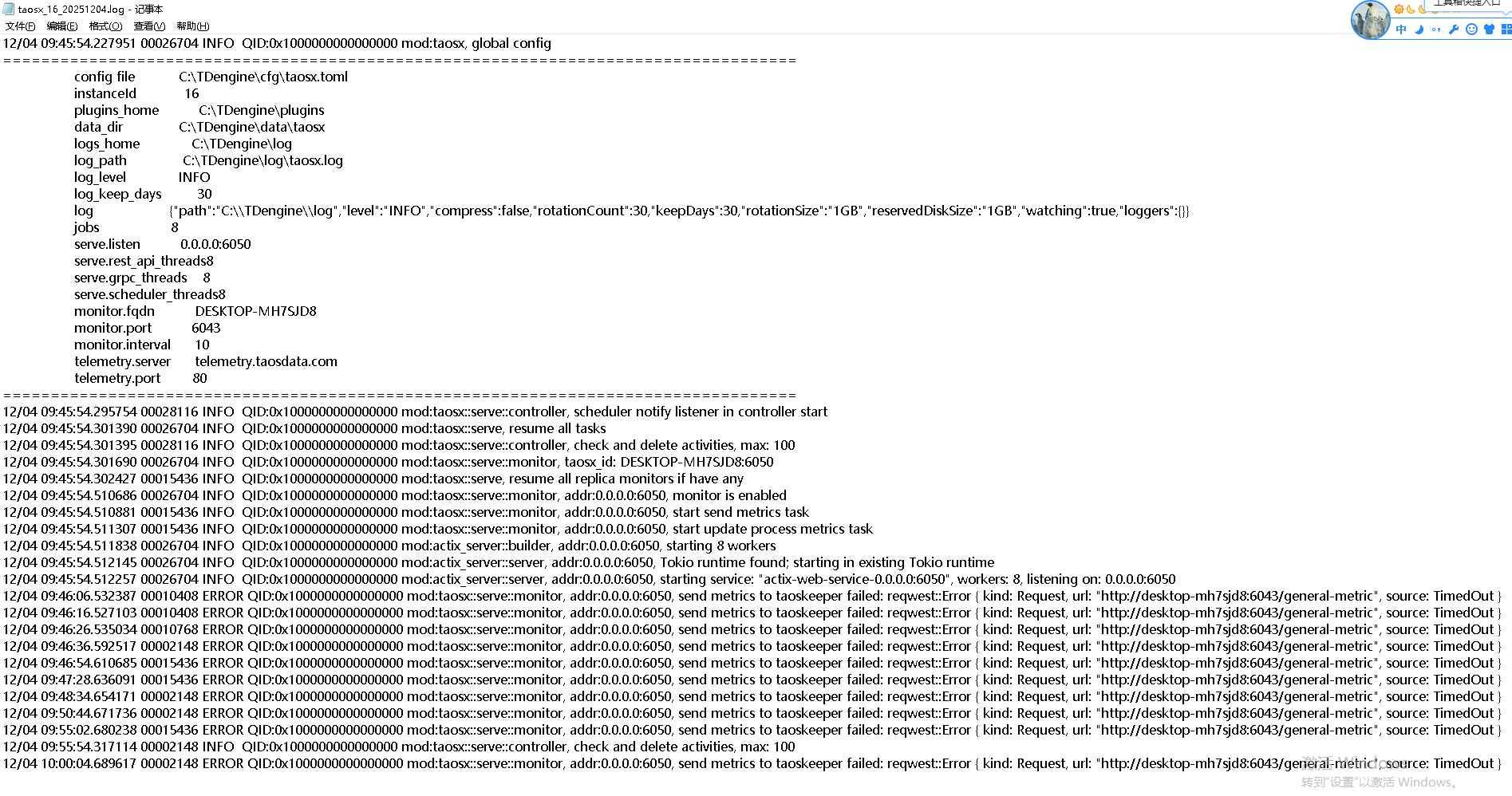Click the first yellow moon icon beside the sun
This screenshot has height=796, width=1512.
(x=1411, y=10)
